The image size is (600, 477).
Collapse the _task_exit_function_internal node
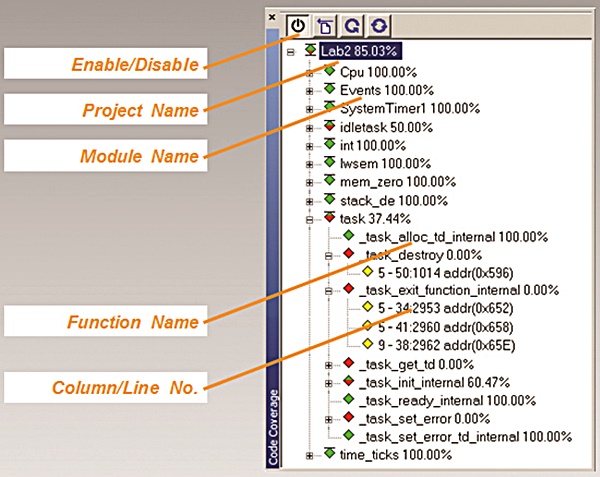click(x=330, y=290)
